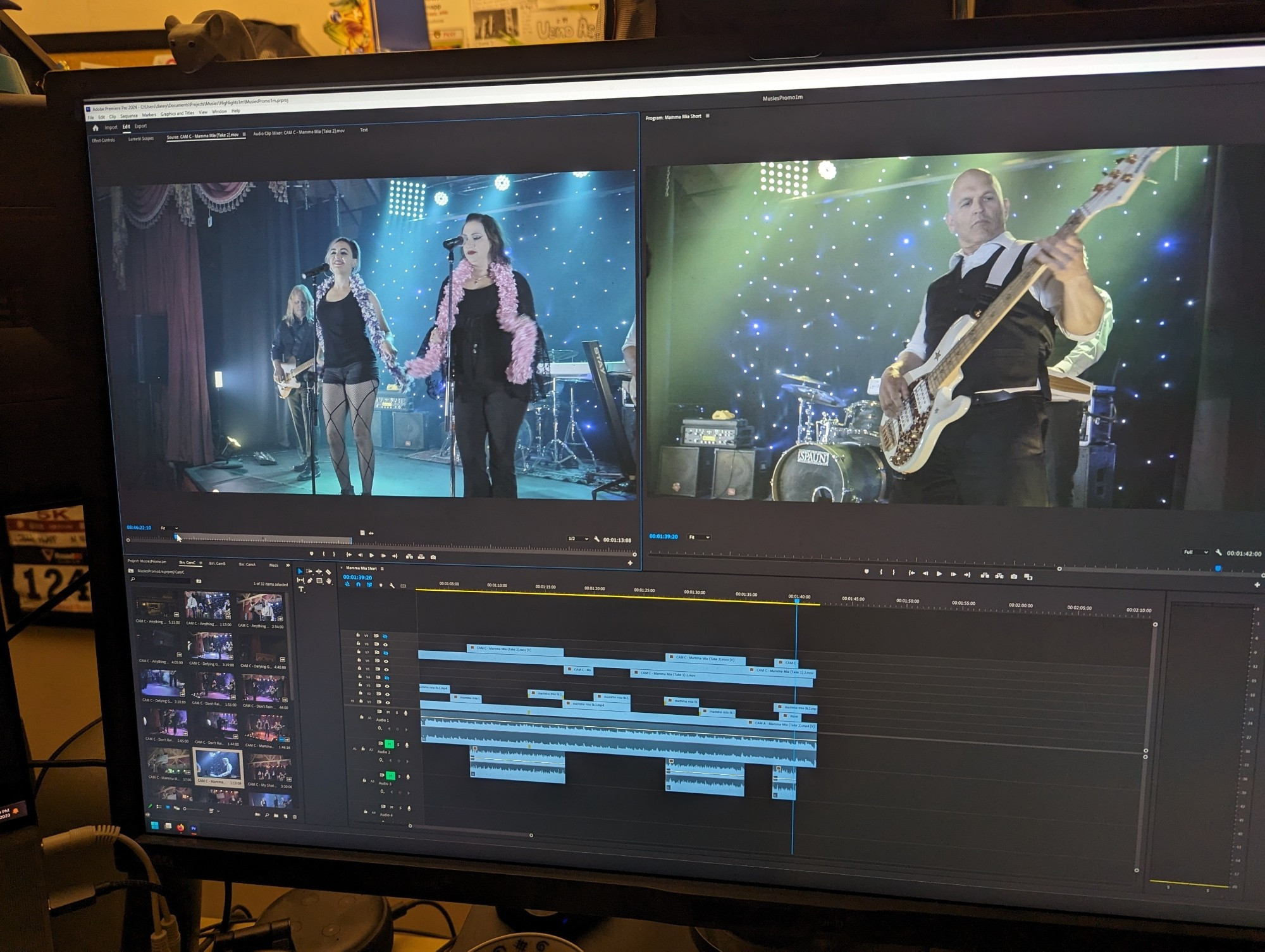
Task: Open Graphics and Titles menu
Action: [x=177, y=114]
